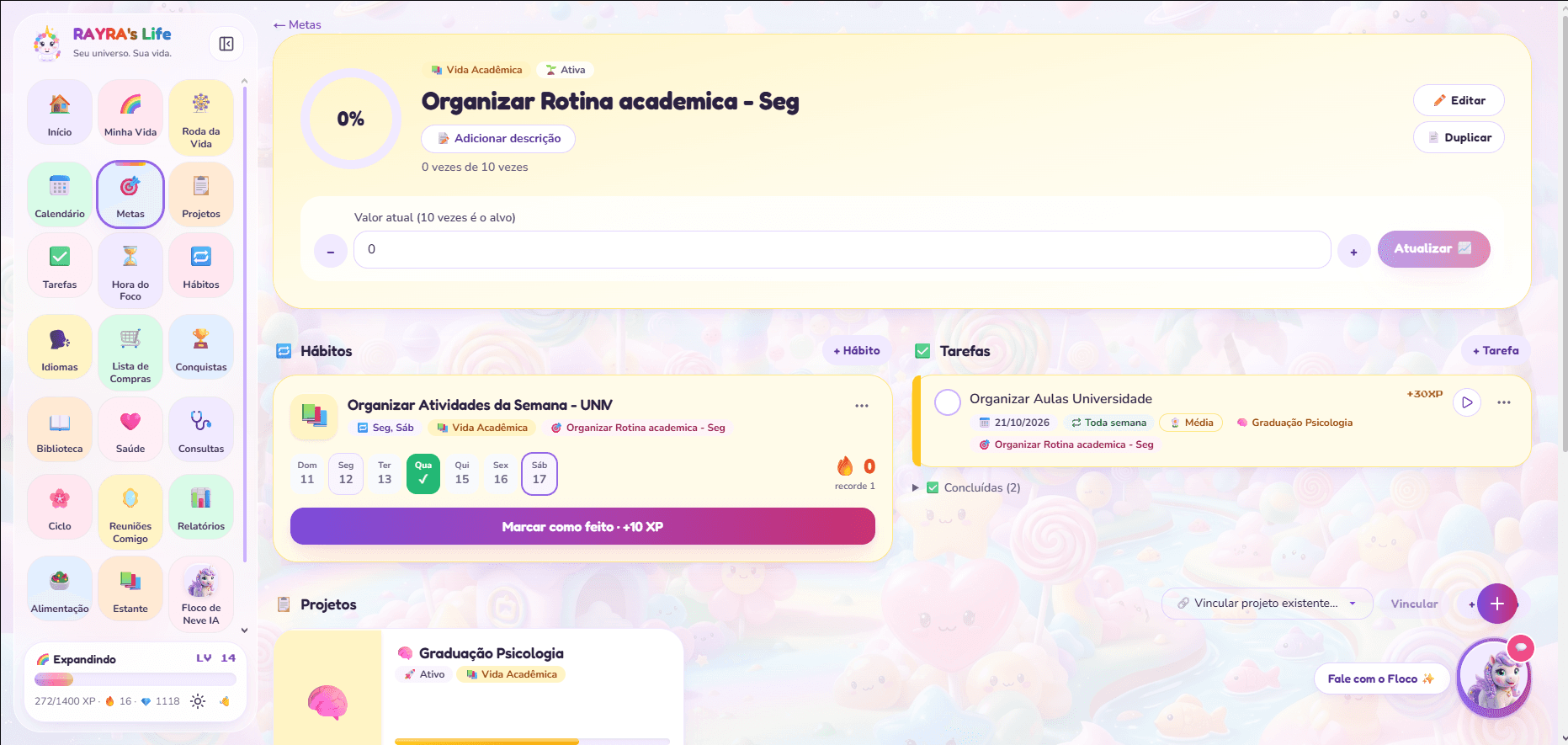Click Duplicar goal button

tap(1459, 137)
